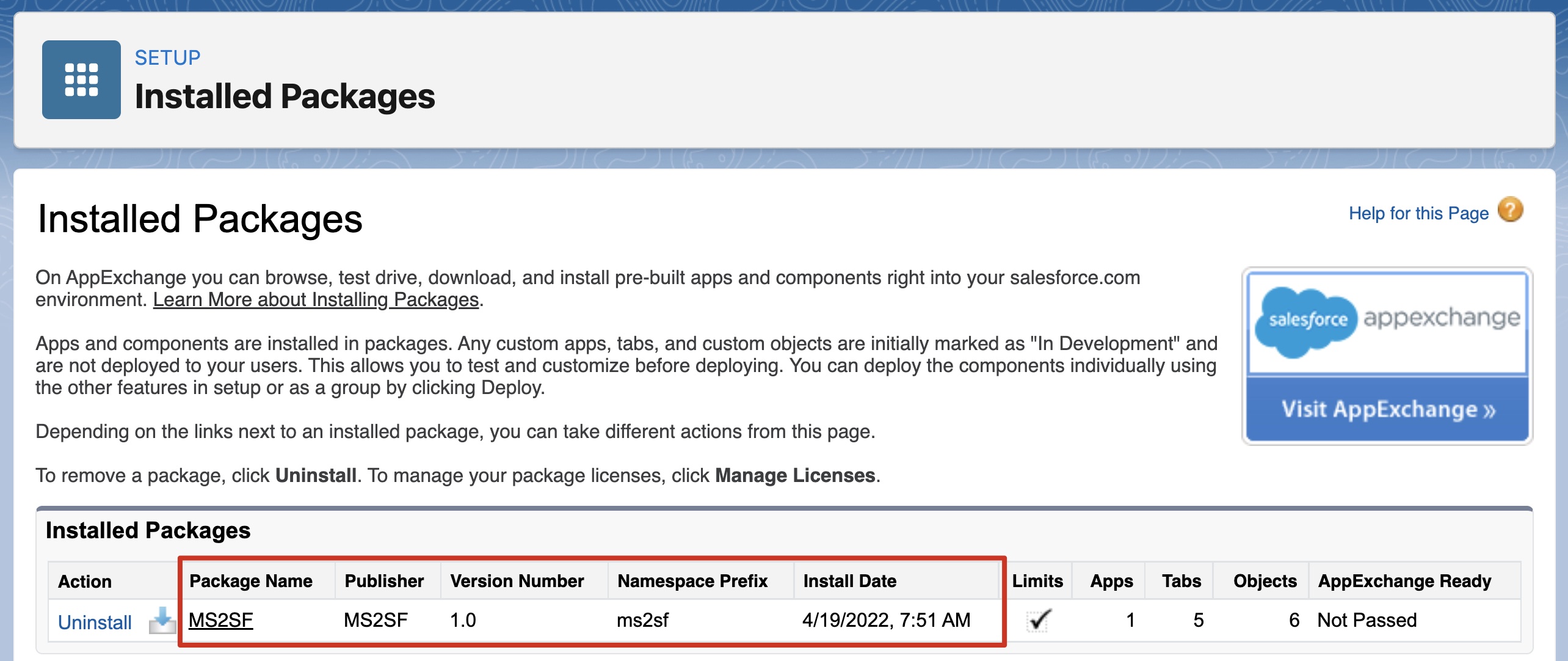Screen dimensions: 1568x661
Task: Select the Publisher cell MS2SF
Action: [x=376, y=620]
